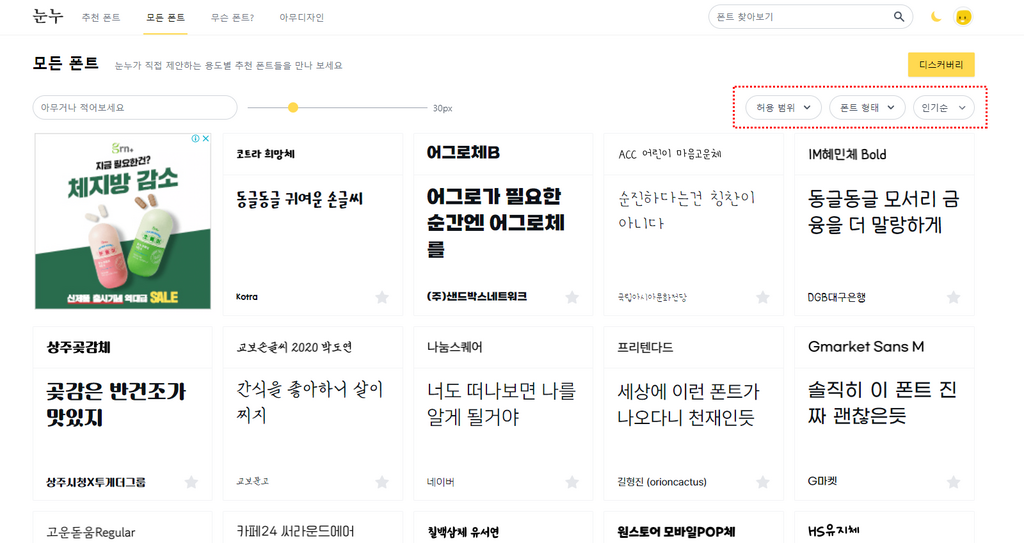Open the 칠백상체 유서연 title
The height and width of the screenshot is (543, 1024).
pos(463,533)
